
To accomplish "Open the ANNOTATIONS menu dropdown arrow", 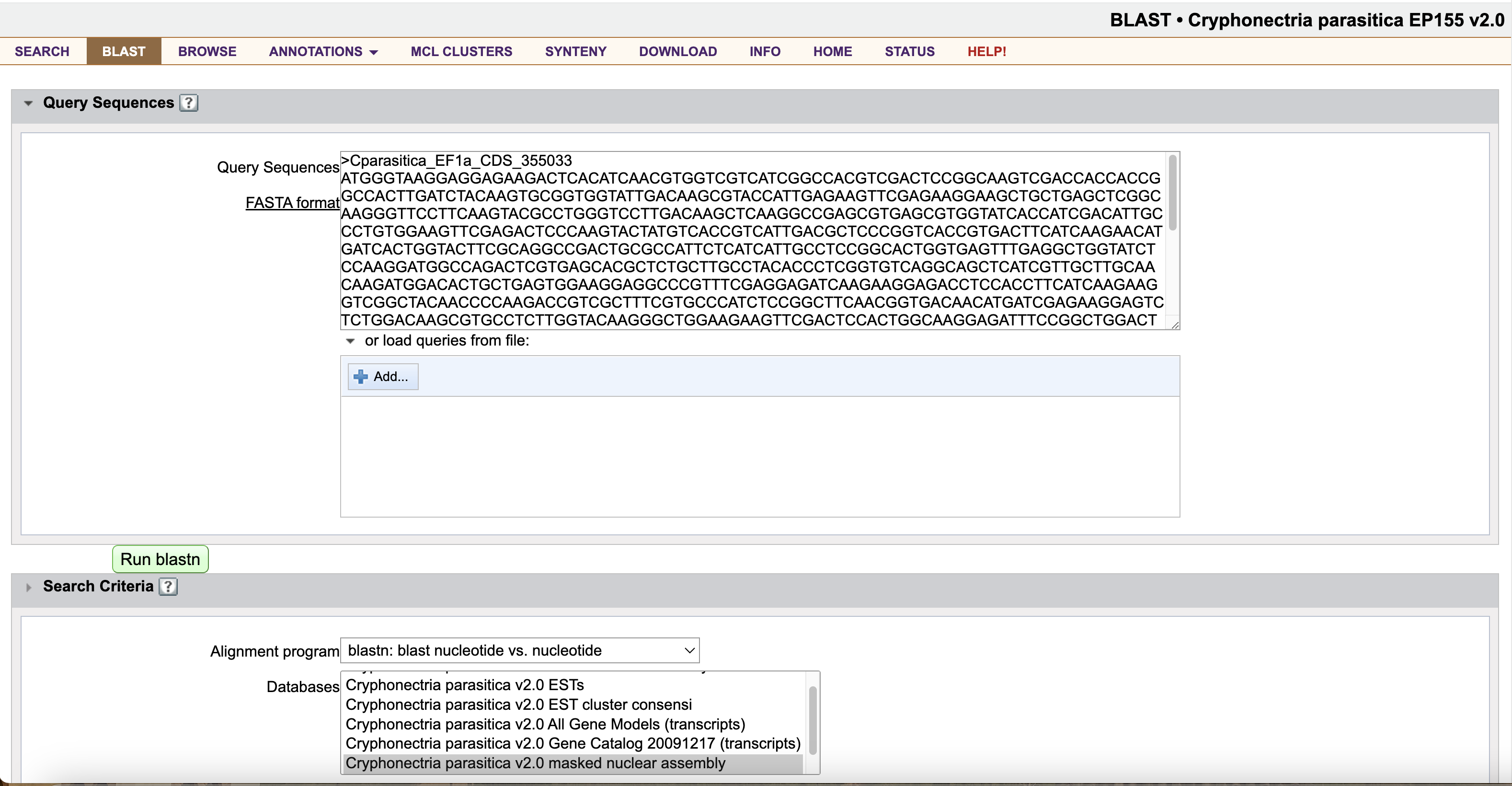I will pyautogui.click(x=374, y=52).
